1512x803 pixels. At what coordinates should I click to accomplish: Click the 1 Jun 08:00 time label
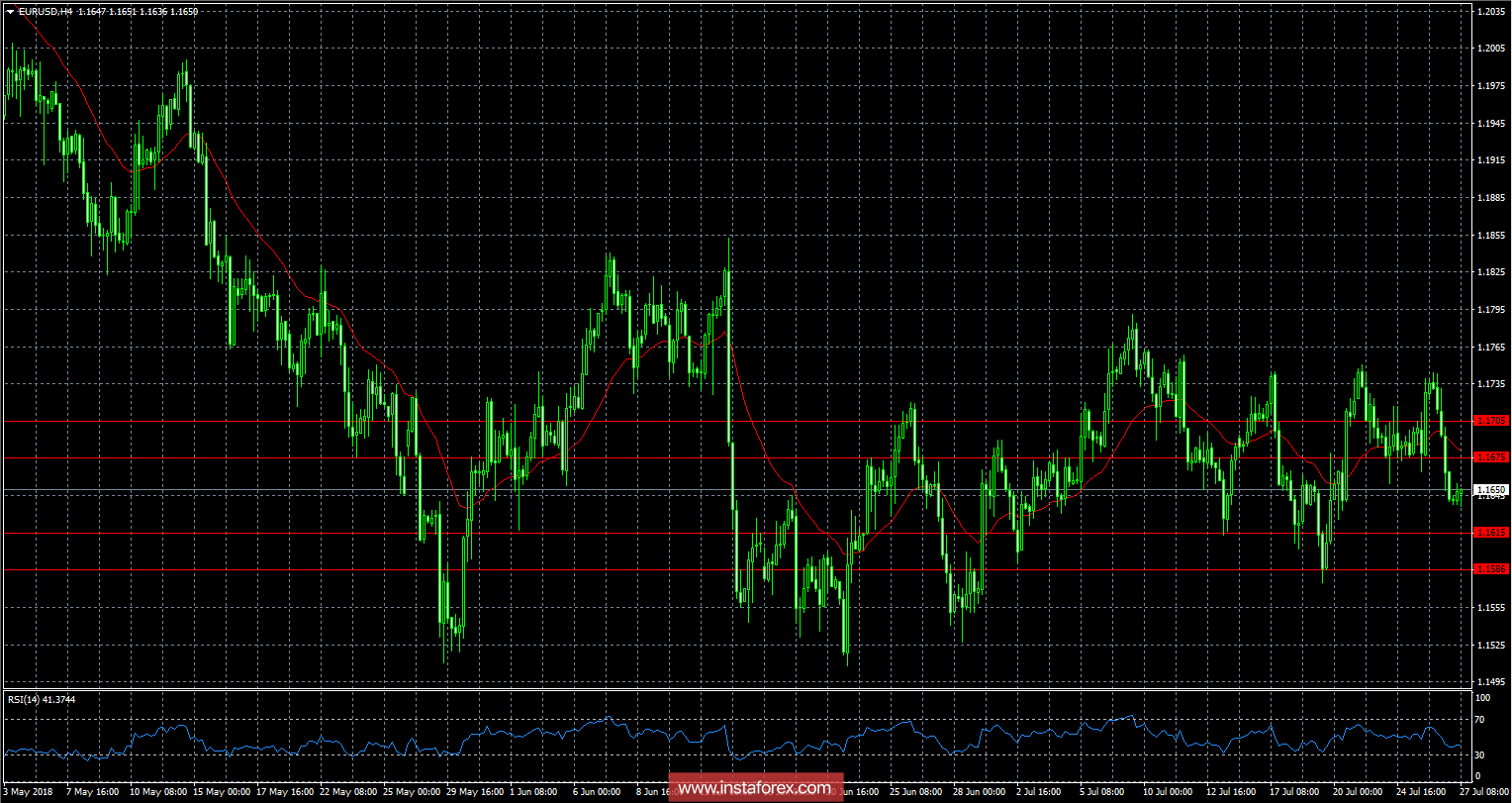click(x=535, y=792)
